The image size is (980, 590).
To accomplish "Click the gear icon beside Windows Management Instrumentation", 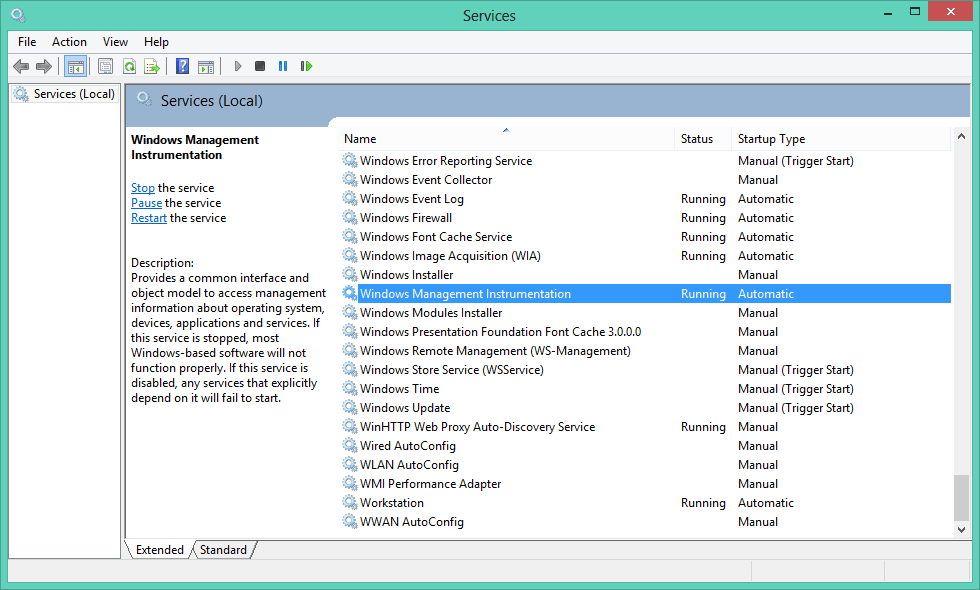I will click(350, 294).
